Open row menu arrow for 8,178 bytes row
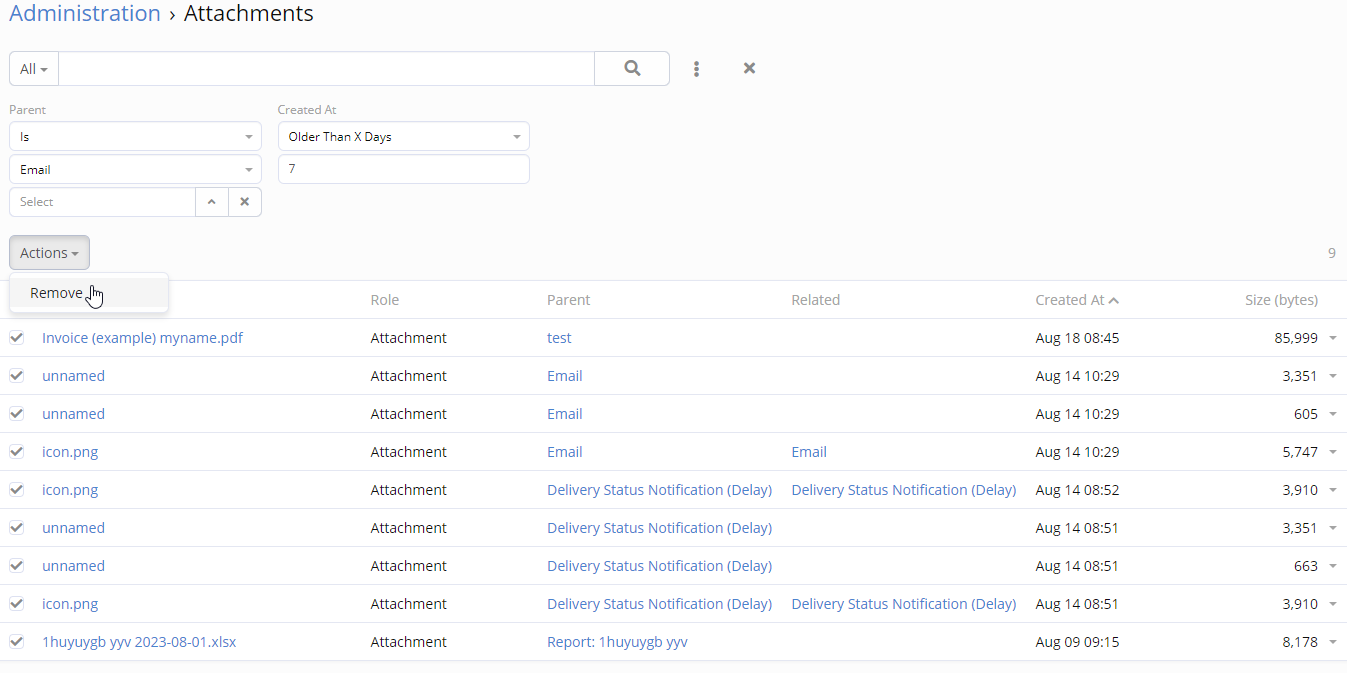1347x673 pixels. 1332,642
